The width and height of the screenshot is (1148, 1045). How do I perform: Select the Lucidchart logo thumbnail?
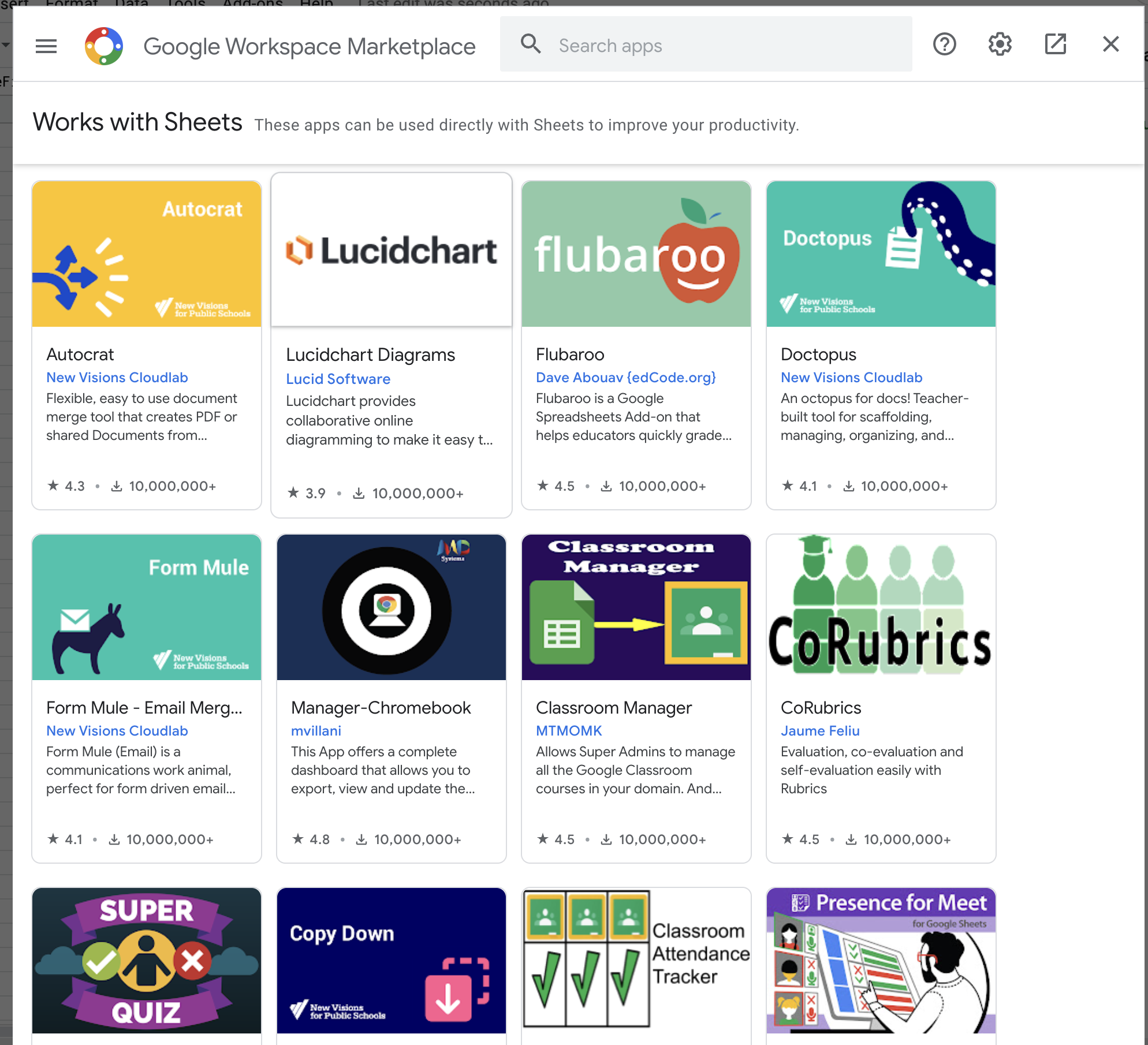pos(392,251)
